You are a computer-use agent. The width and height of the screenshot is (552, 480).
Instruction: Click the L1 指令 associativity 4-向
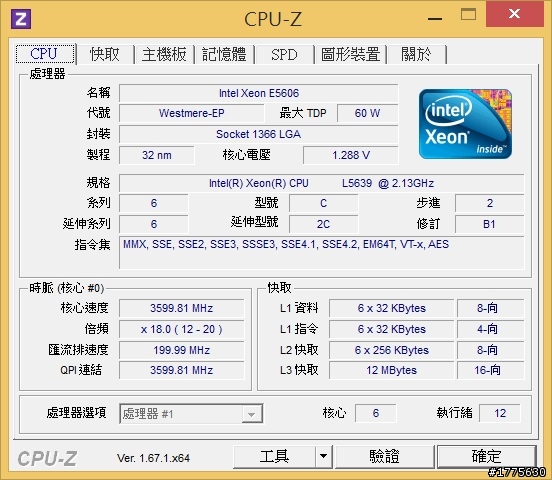(x=491, y=329)
